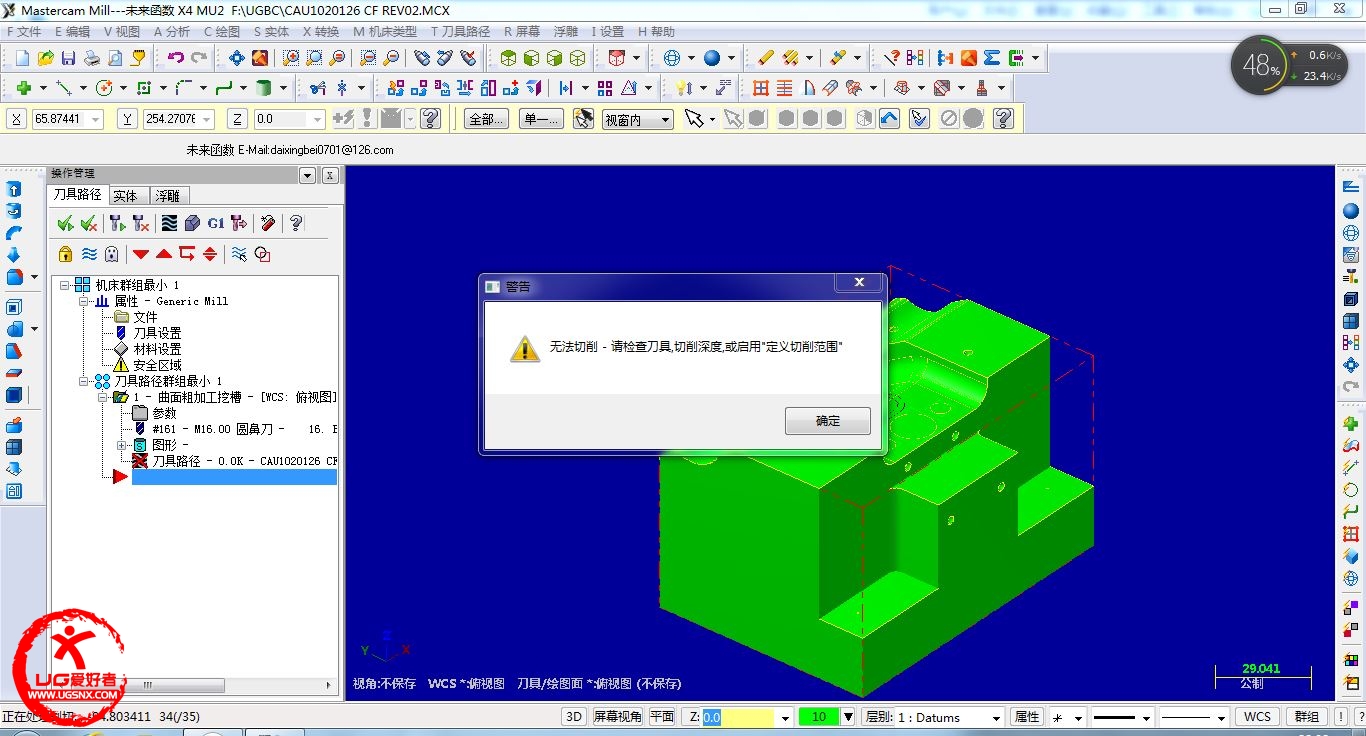Open the operations manager panel dropdown arrow
The width and height of the screenshot is (1366, 736).
[x=307, y=175]
